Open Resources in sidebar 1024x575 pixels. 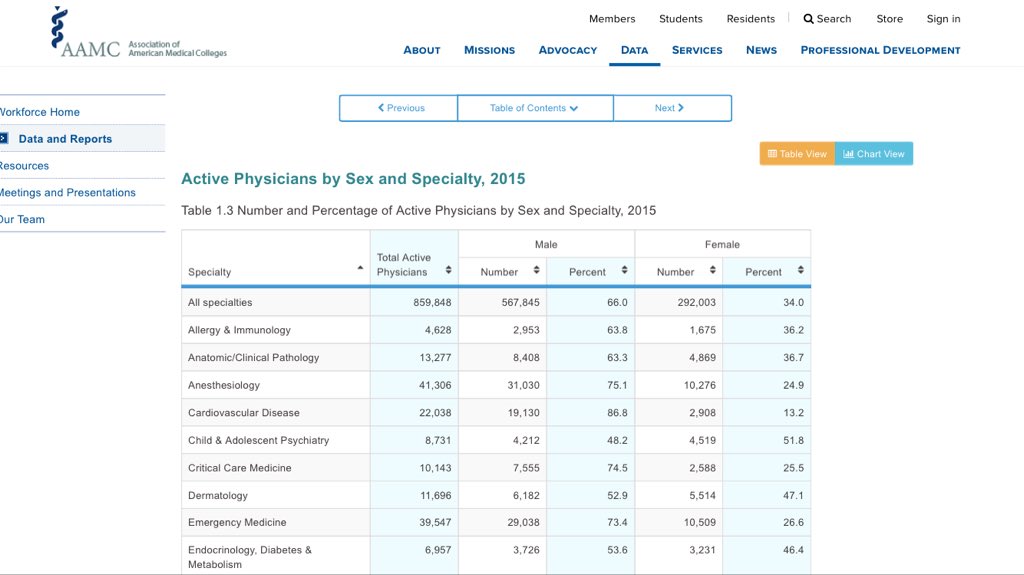pyautogui.click(x=24, y=165)
